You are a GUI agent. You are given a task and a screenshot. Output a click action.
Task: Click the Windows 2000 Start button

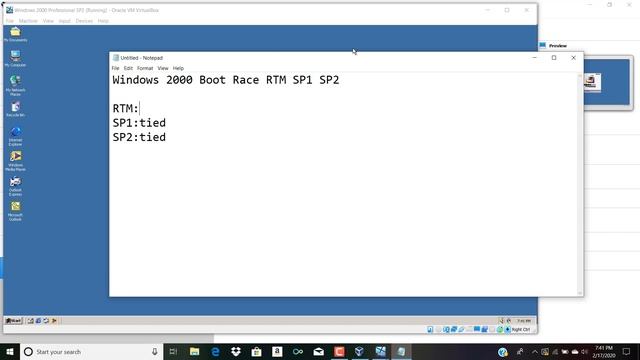(x=13, y=321)
